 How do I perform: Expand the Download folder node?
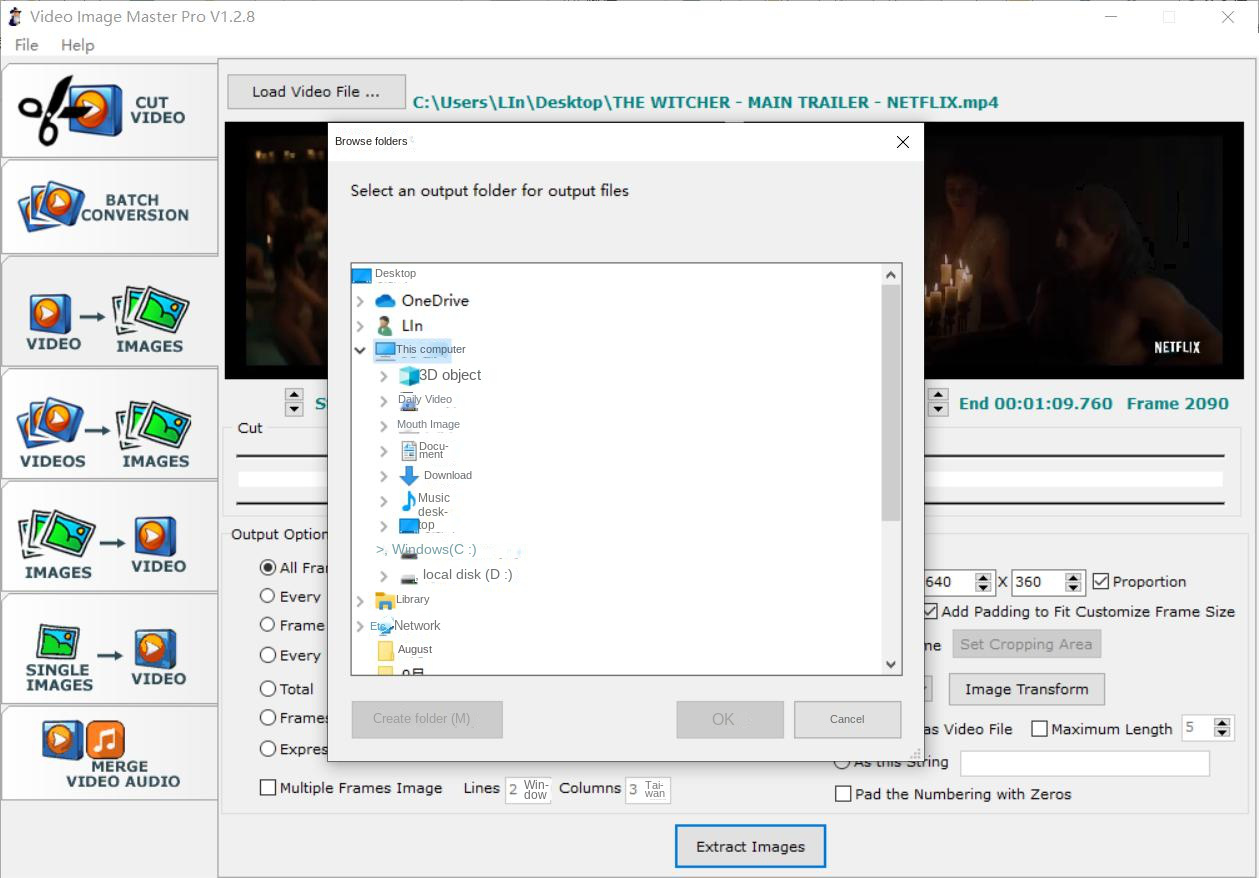(x=384, y=475)
